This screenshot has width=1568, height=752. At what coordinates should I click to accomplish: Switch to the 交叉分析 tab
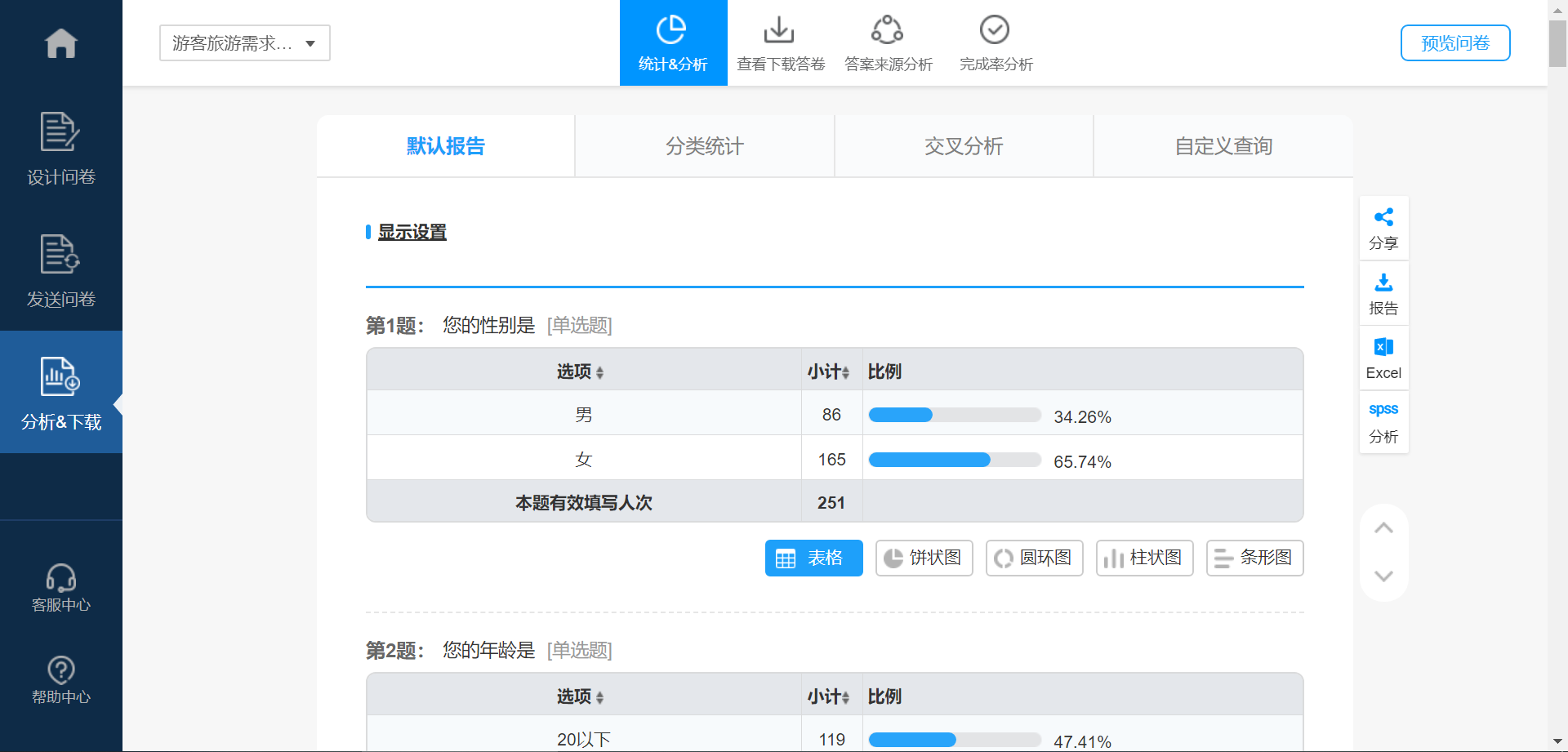click(x=964, y=146)
